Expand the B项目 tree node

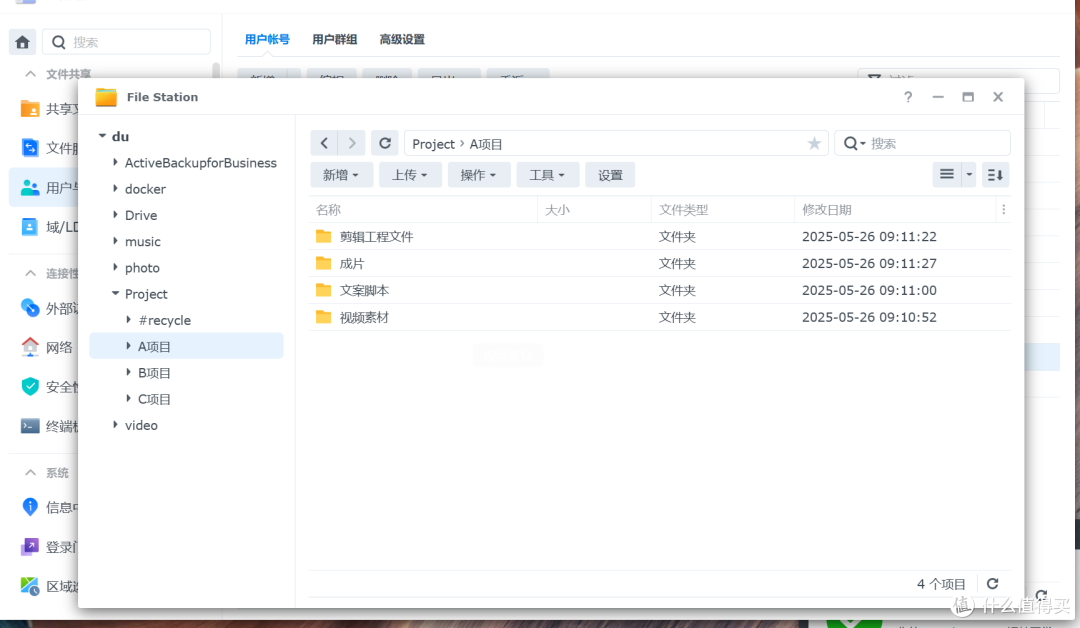click(x=128, y=372)
